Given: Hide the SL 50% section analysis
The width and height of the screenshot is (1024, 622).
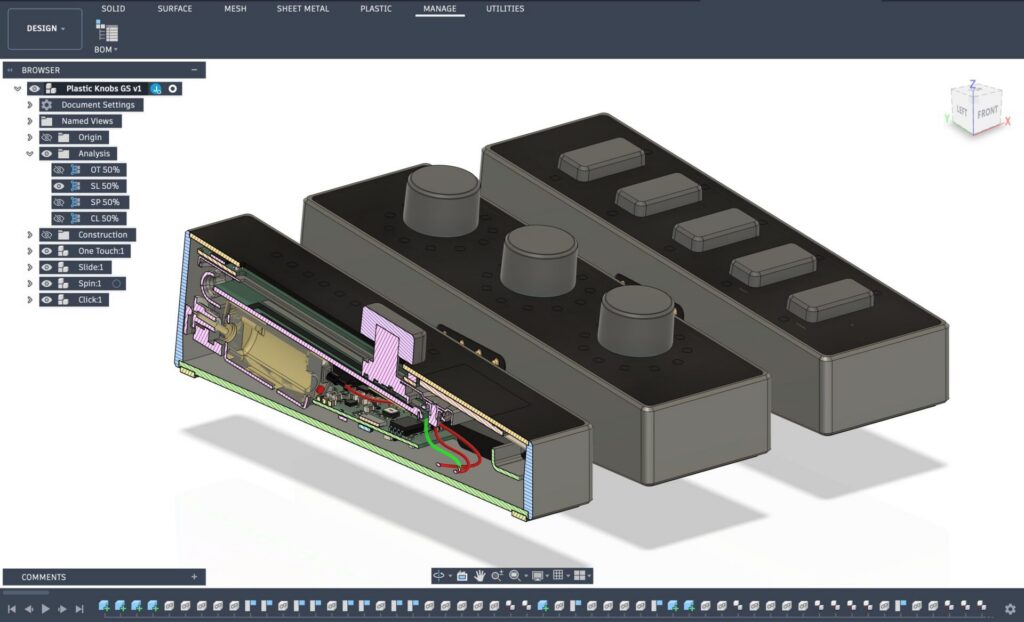Looking at the screenshot, I should point(59,186).
